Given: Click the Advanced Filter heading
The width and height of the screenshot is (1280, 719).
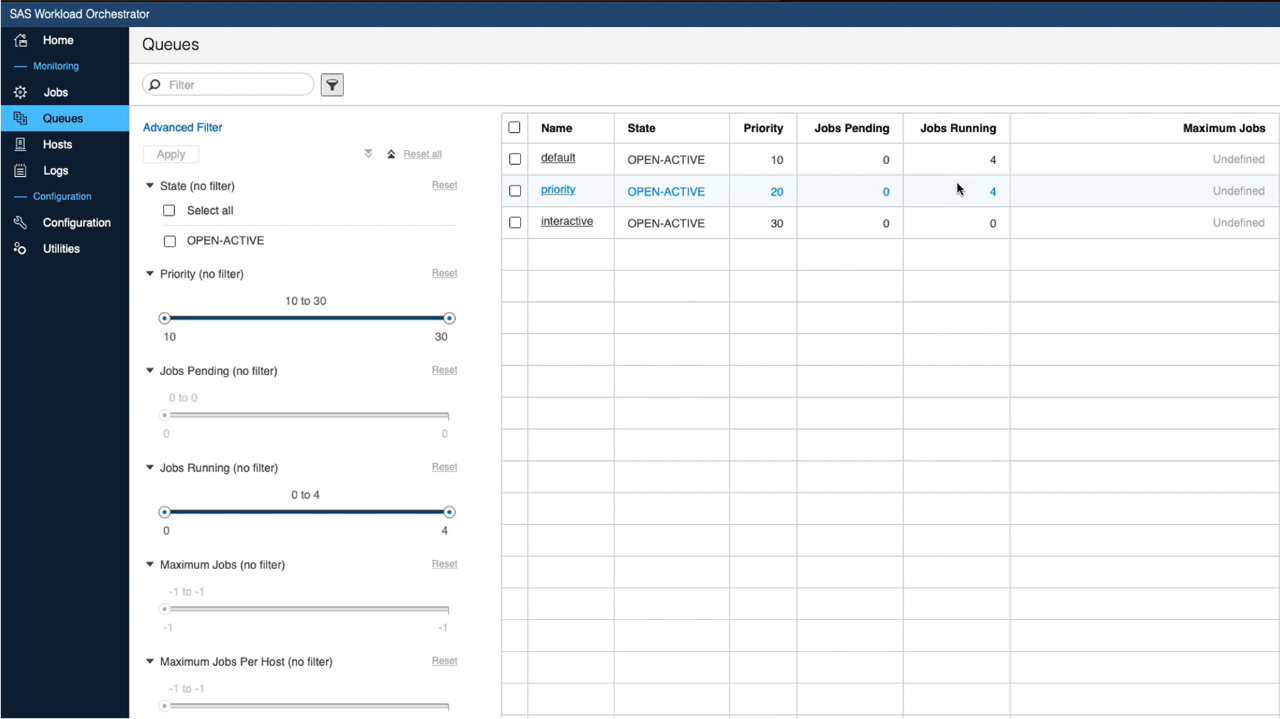Looking at the screenshot, I should coord(182,127).
